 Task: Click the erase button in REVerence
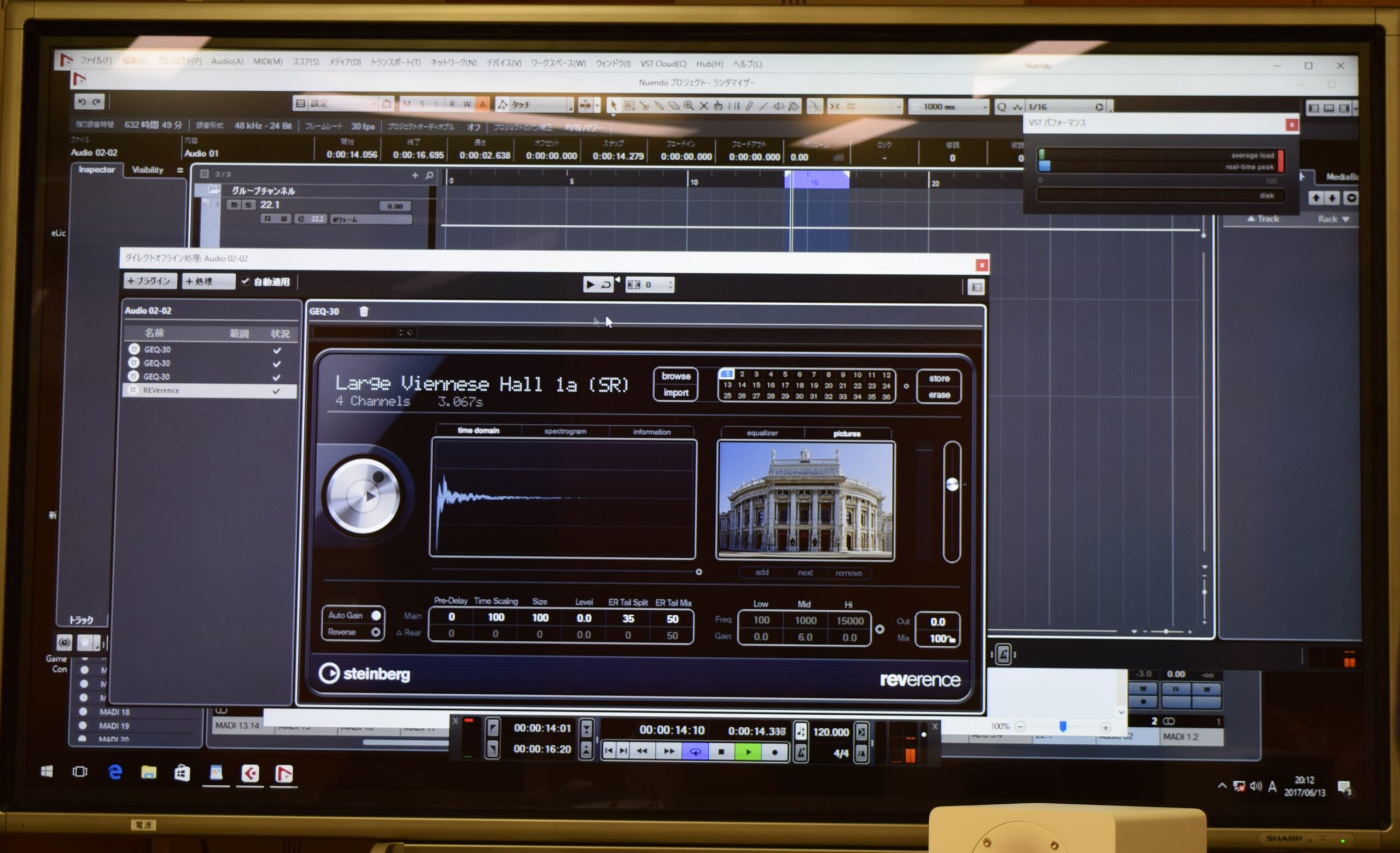[x=938, y=395]
